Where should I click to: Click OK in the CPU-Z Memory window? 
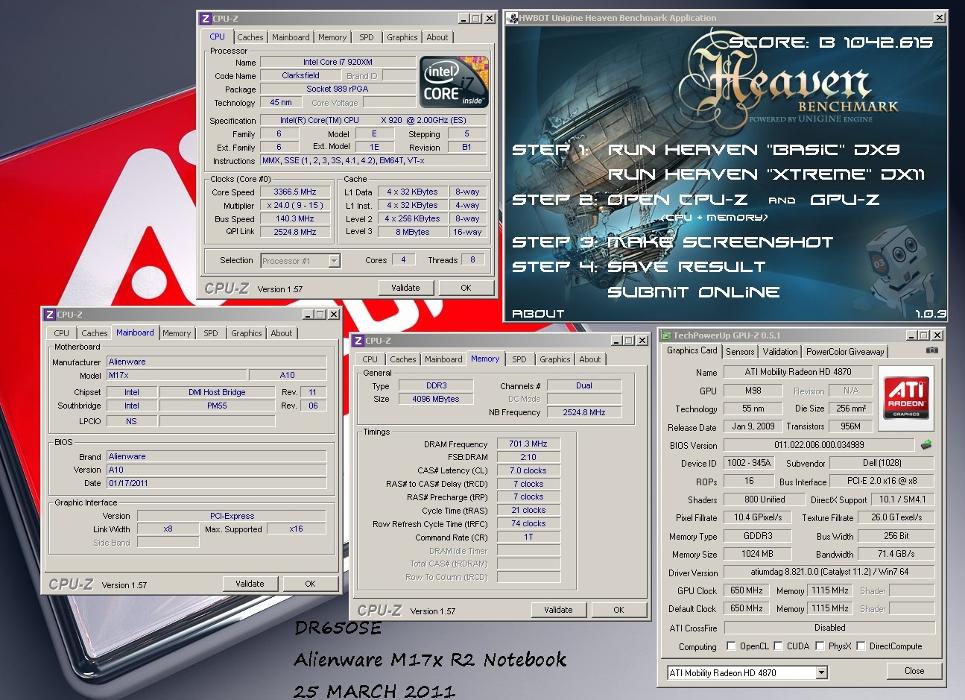(619, 609)
